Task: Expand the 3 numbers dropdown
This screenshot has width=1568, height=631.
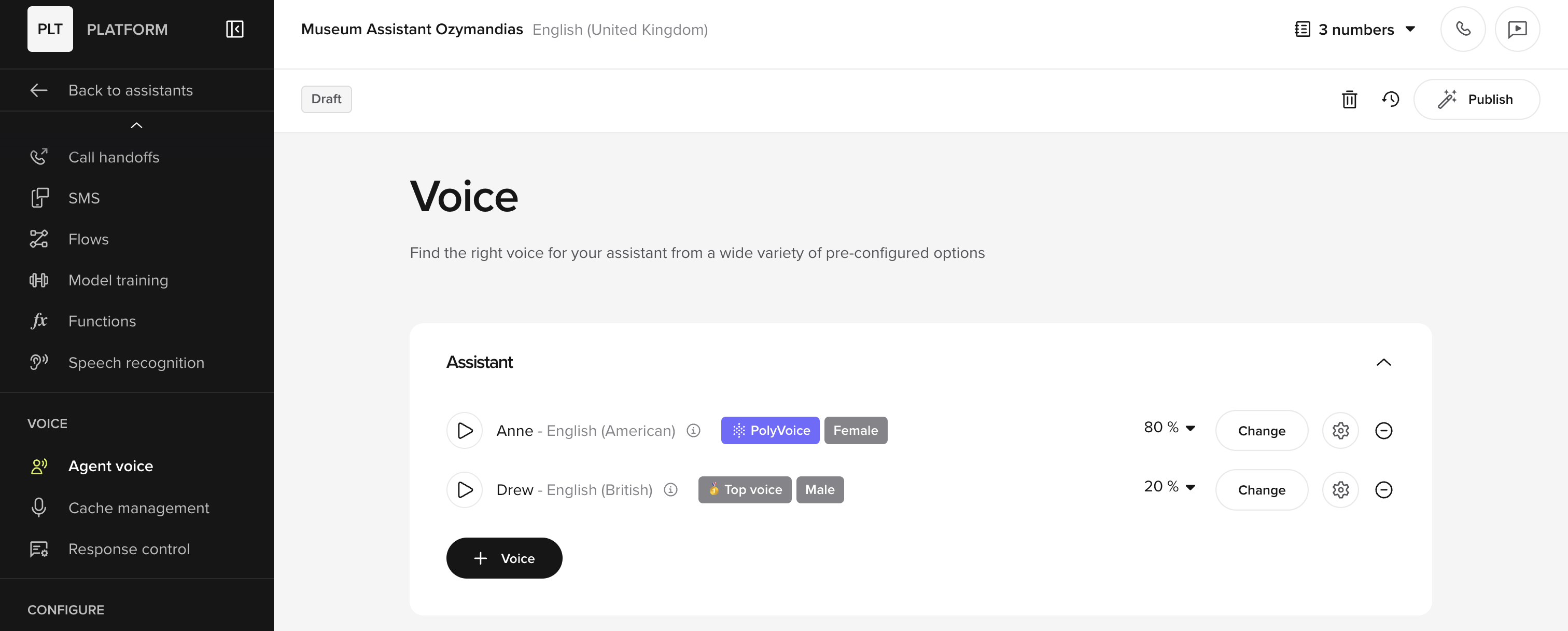Action: pyautogui.click(x=1355, y=29)
